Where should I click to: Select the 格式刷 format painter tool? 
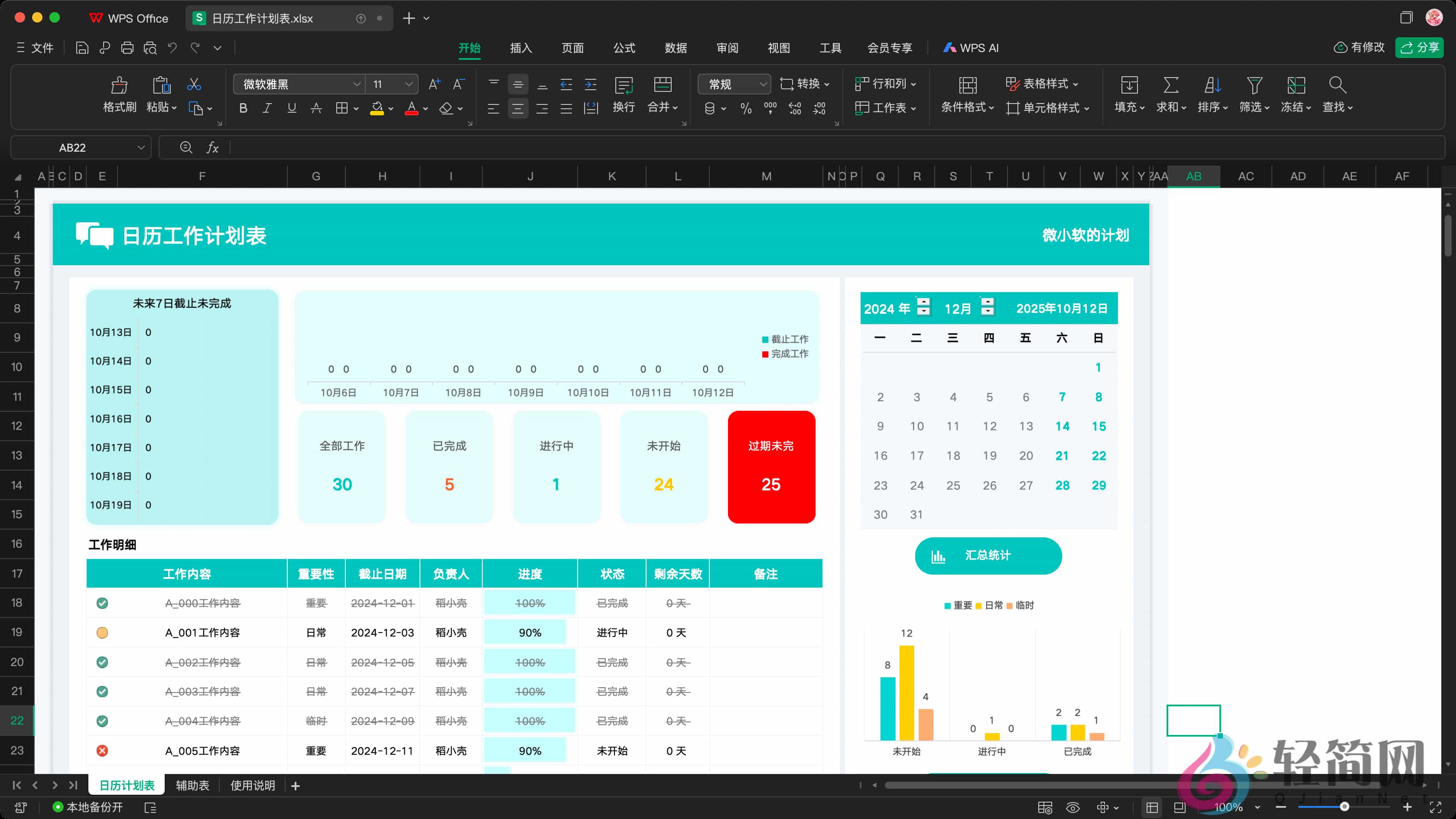point(119,95)
